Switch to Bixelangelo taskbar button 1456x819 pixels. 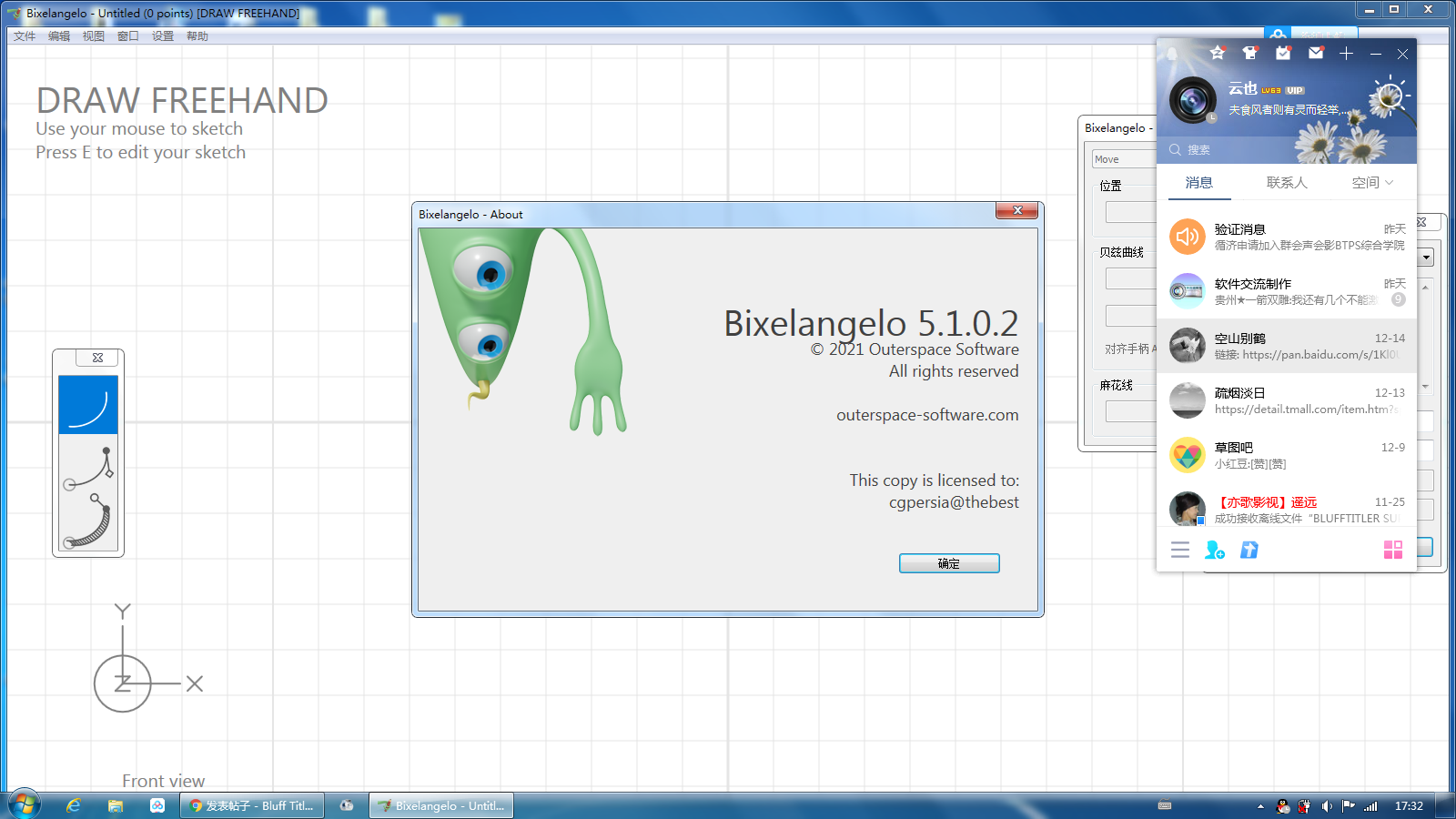(441, 805)
